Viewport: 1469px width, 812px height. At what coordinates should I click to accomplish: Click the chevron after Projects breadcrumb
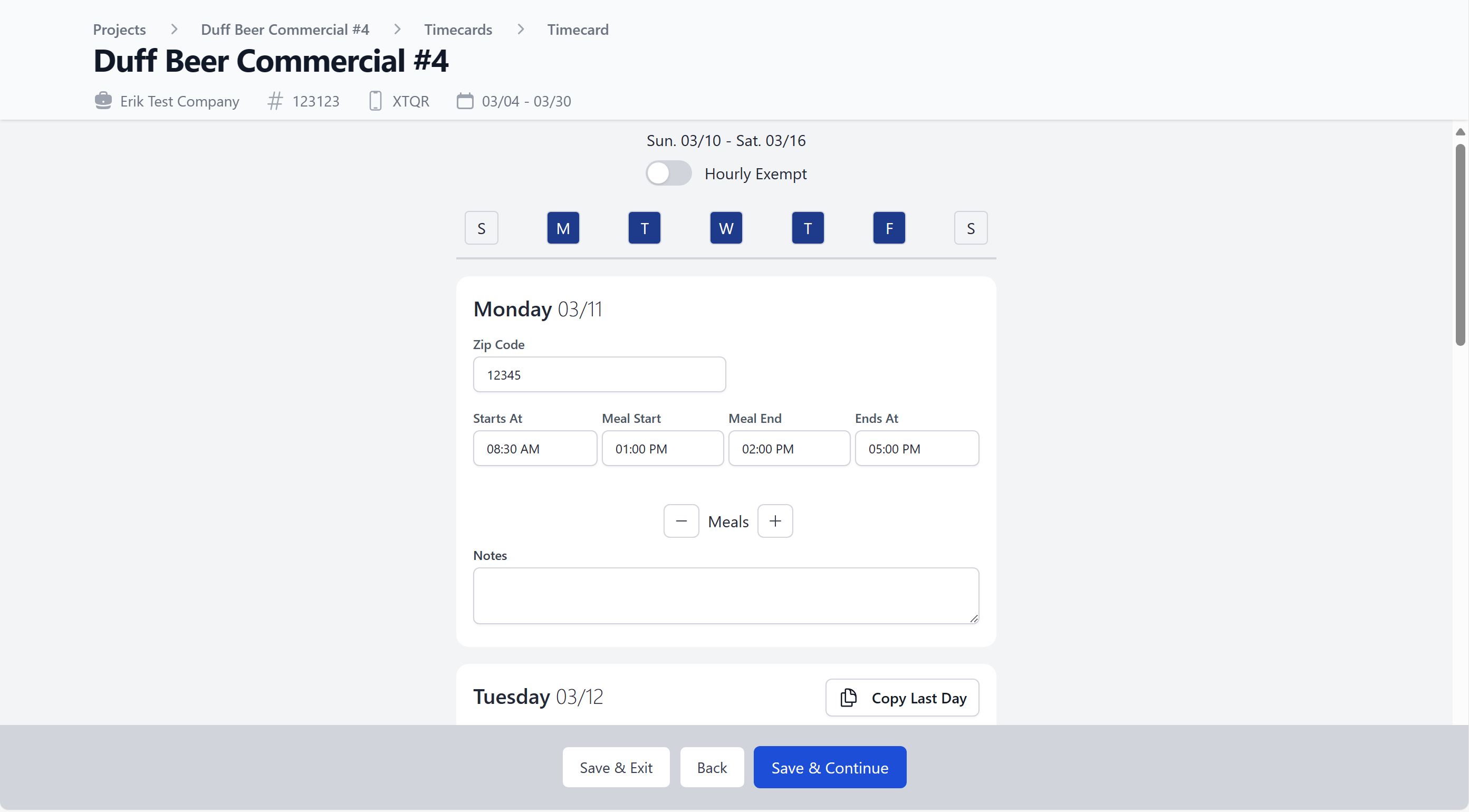(174, 29)
